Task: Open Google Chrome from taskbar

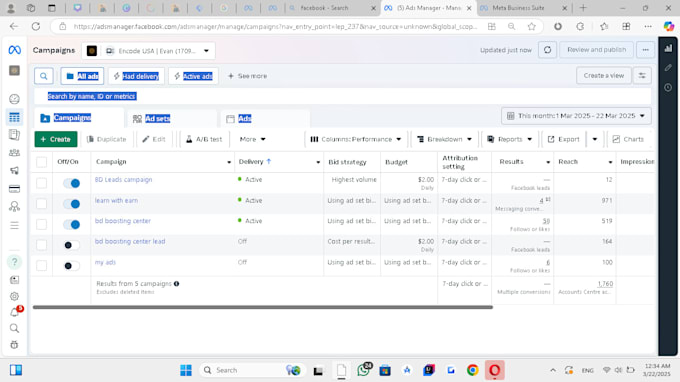Action: pyautogui.click(x=473, y=370)
